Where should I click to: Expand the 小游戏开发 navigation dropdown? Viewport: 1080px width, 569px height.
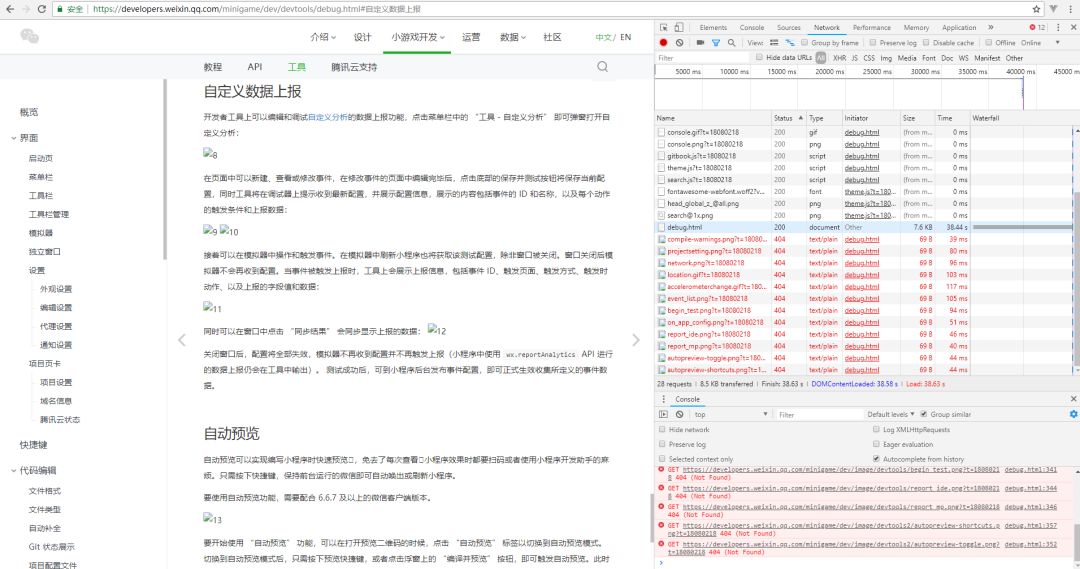[x=418, y=37]
